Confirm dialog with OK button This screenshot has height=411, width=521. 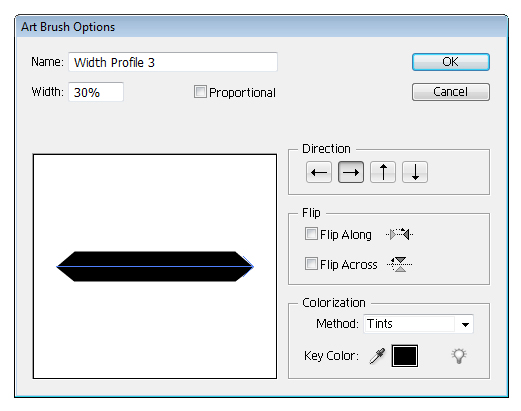(451, 62)
